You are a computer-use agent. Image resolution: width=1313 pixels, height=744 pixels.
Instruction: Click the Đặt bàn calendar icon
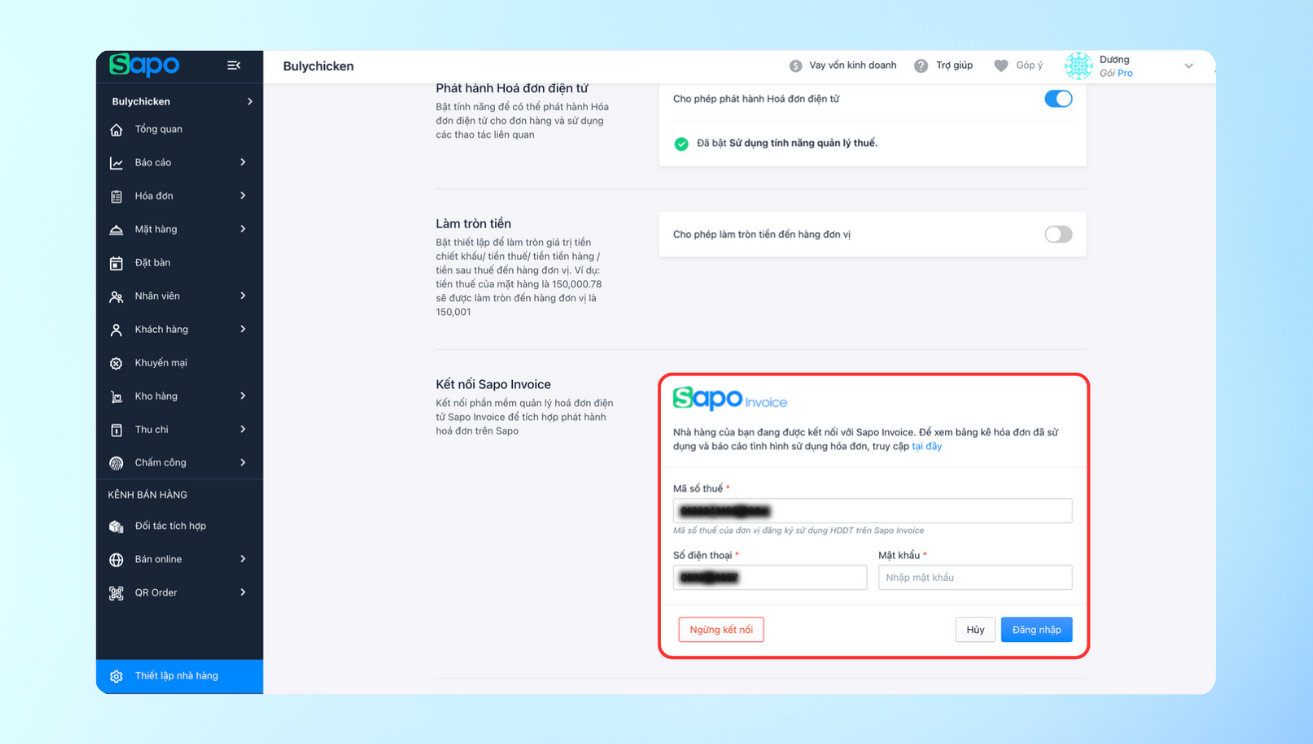click(x=116, y=263)
